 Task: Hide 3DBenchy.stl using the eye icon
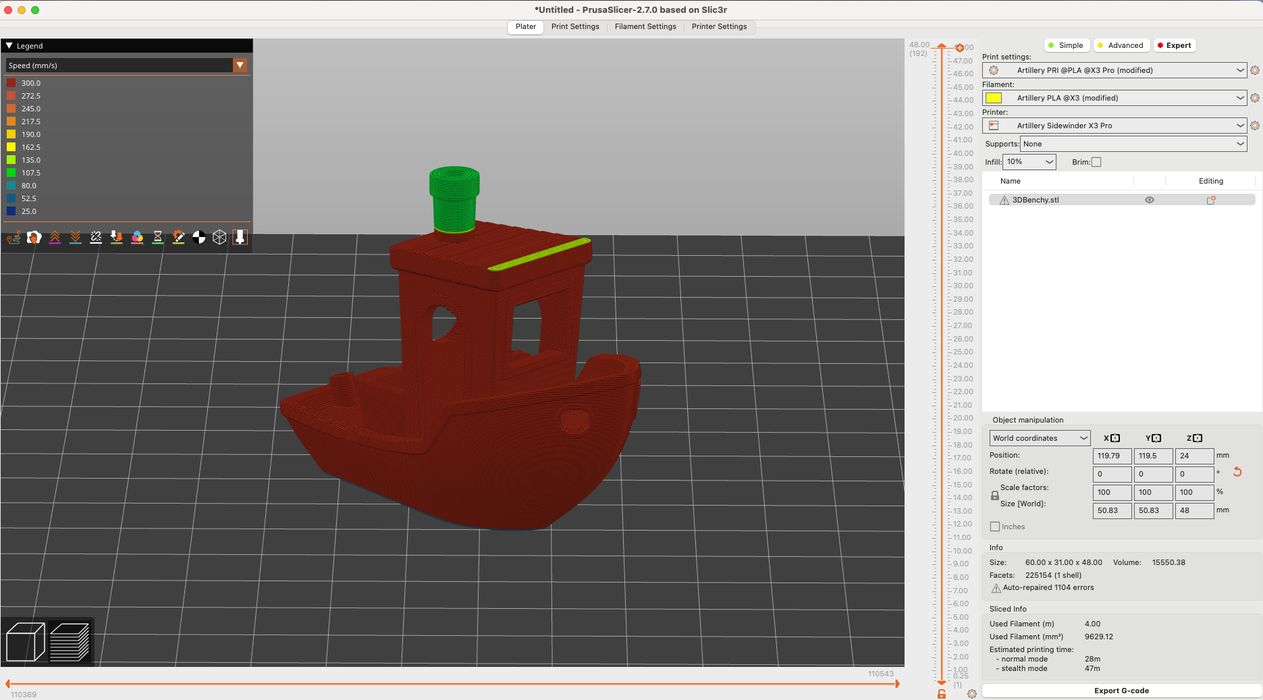(x=1149, y=200)
